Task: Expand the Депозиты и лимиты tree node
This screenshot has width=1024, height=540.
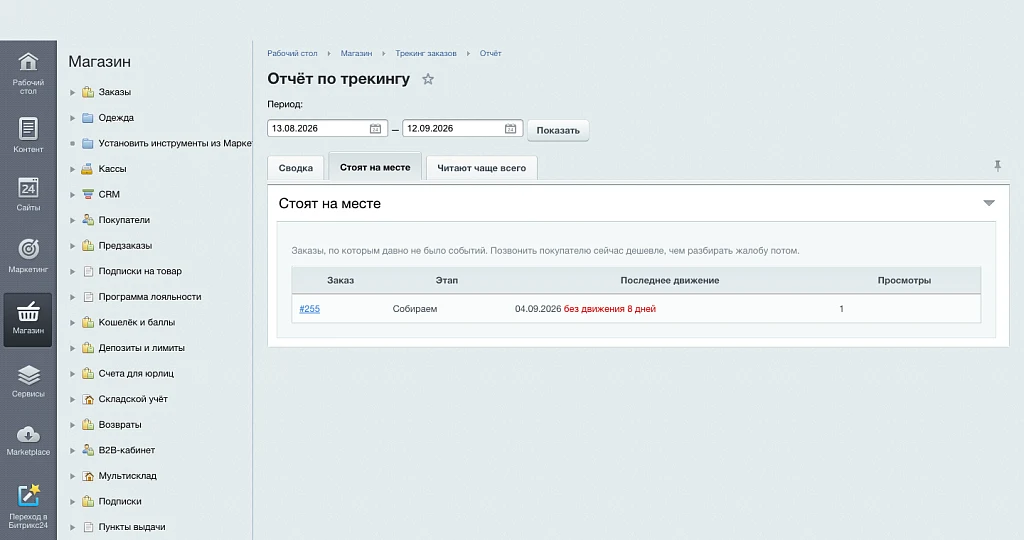Action: [72, 348]
